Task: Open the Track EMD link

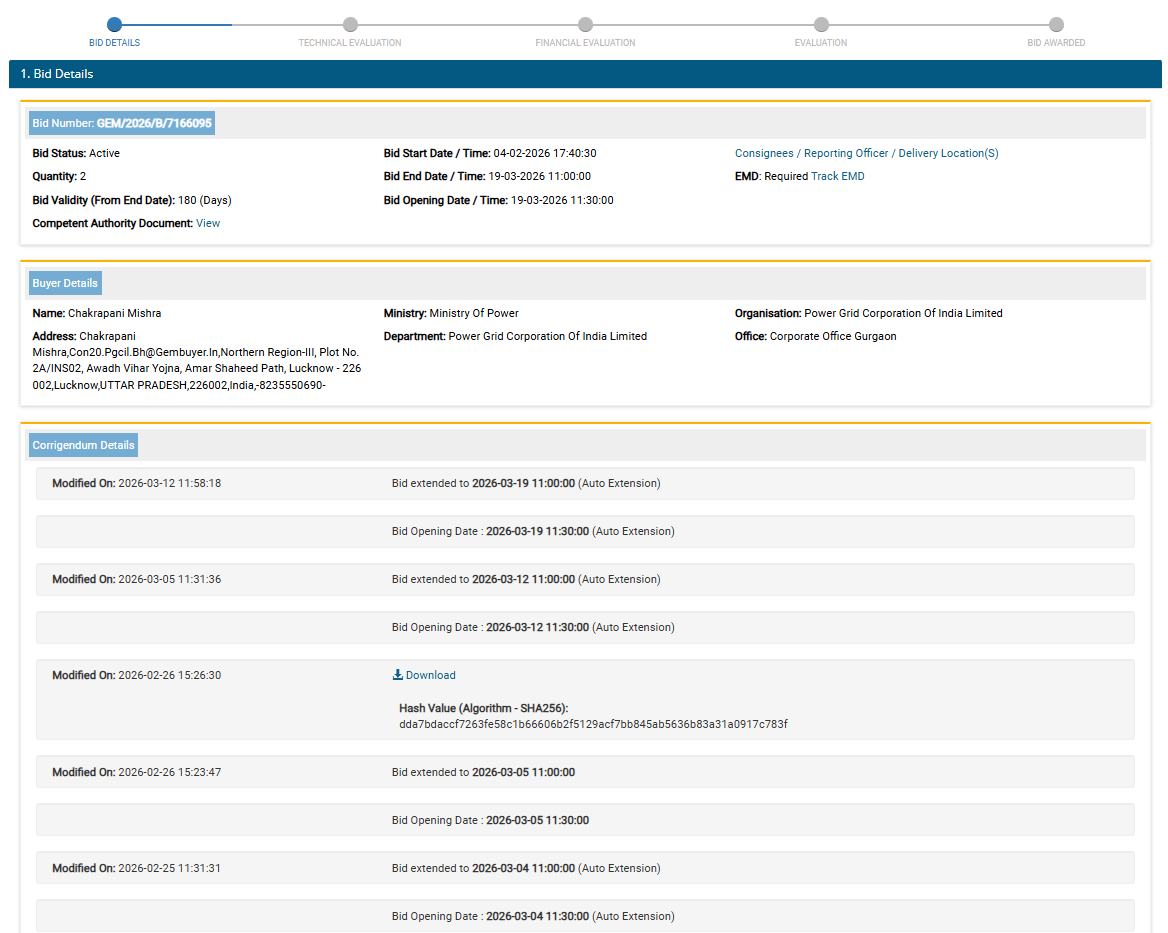Action: (x=837, y=176)
